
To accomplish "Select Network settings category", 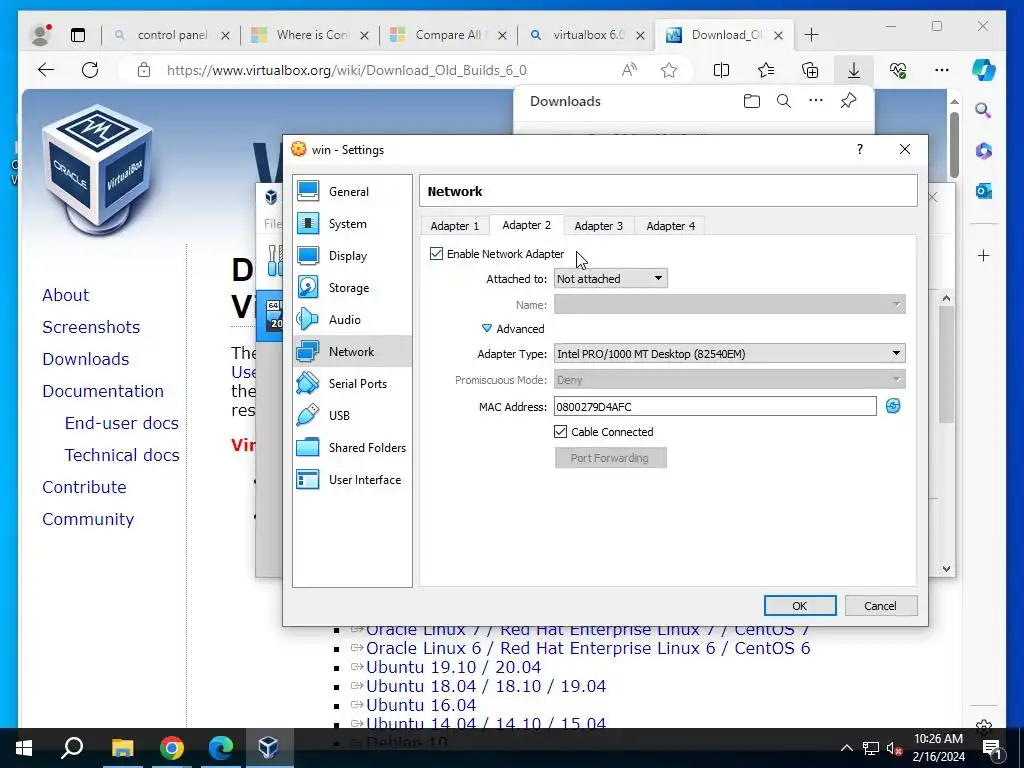I will [x=352, y=351].
